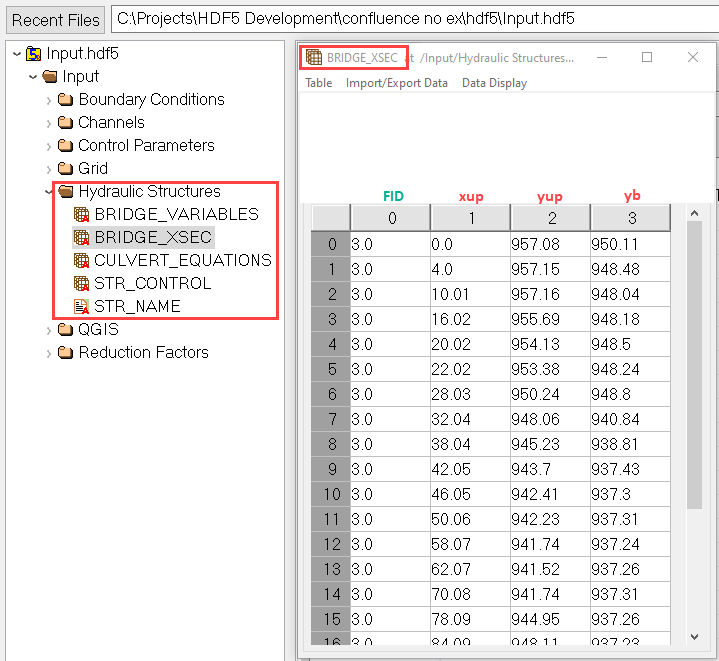This screenshot has width=719, height=661.
Task: Click the table's vertical scrollbar down arrow
Action: click(x=695, y=635)
